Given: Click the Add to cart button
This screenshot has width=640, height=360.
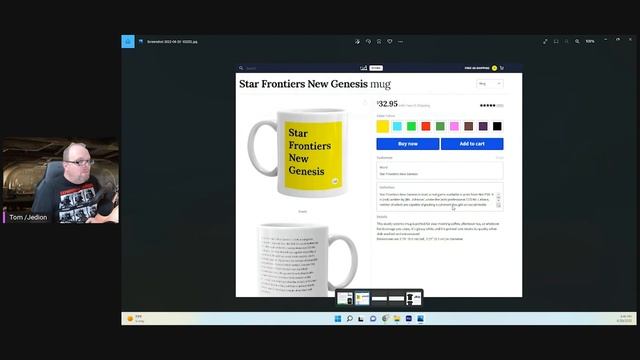Looking at the screenshot, I should (472, 144).
